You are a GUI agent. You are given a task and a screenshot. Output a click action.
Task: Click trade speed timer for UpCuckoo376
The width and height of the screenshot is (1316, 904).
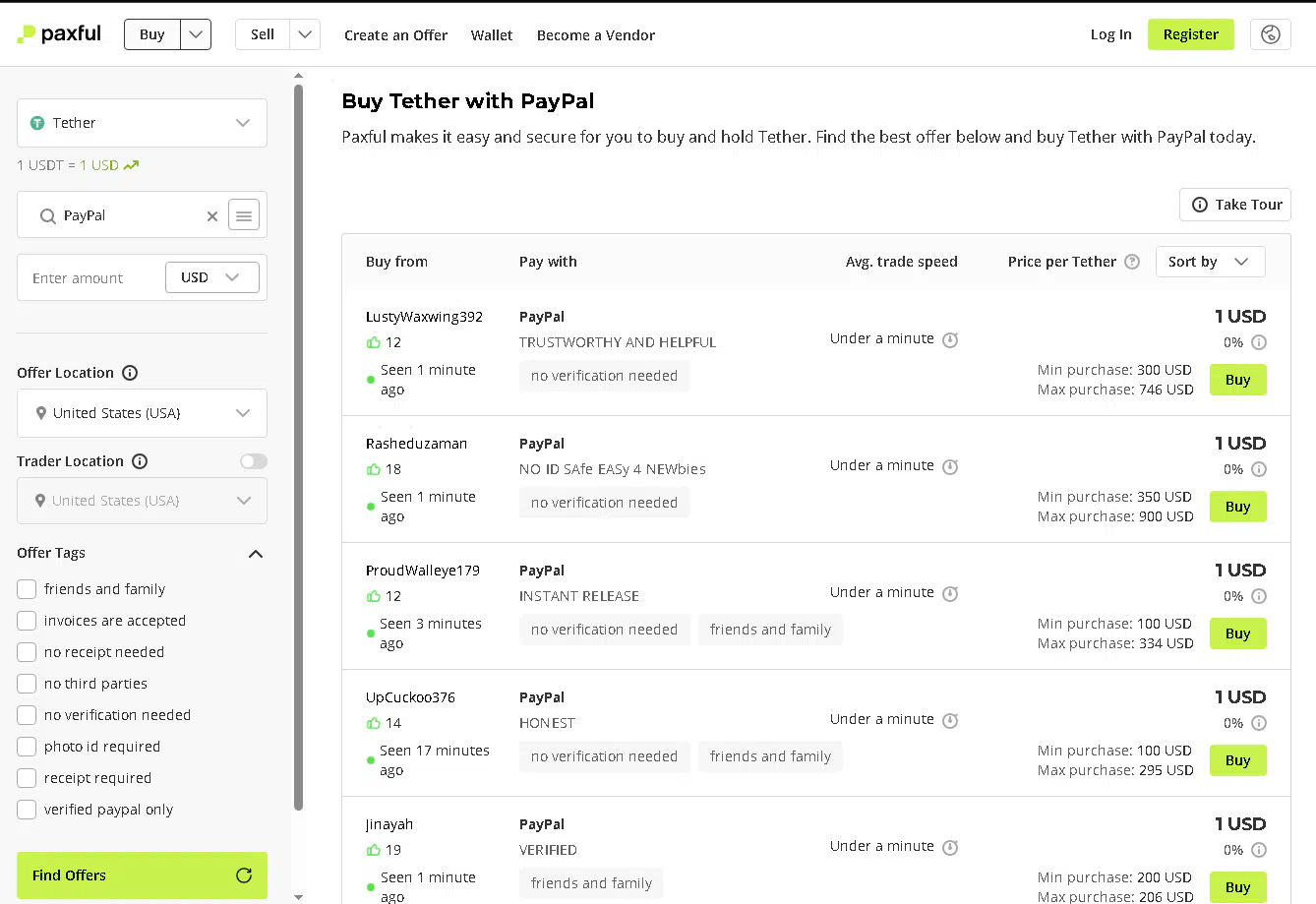[950, 721]
